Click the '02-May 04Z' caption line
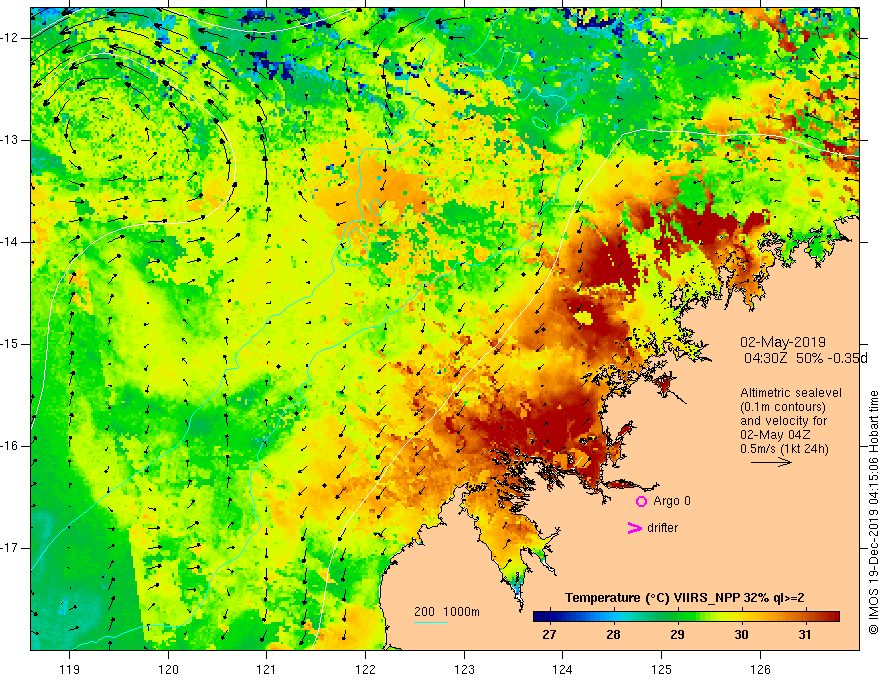Viewport: 880px width, 680px height. (775, 435)
